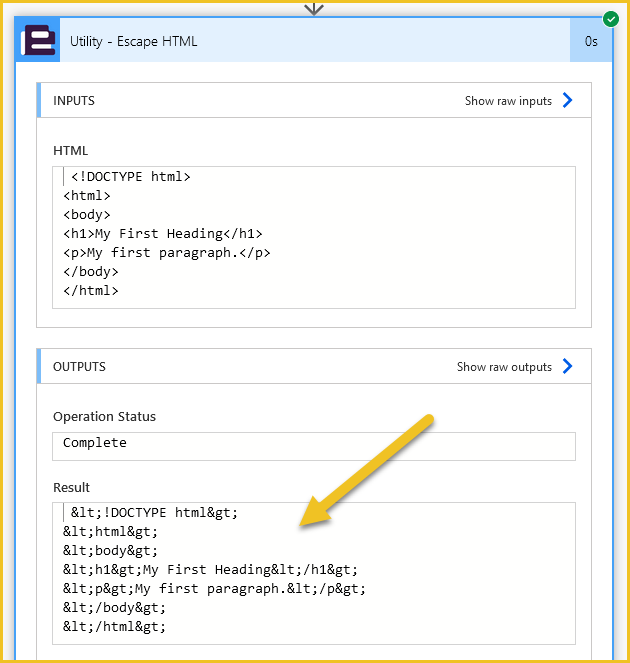Click the My First Heading line in HTML input
Screen dimensions: 630x663
[163, 233]
